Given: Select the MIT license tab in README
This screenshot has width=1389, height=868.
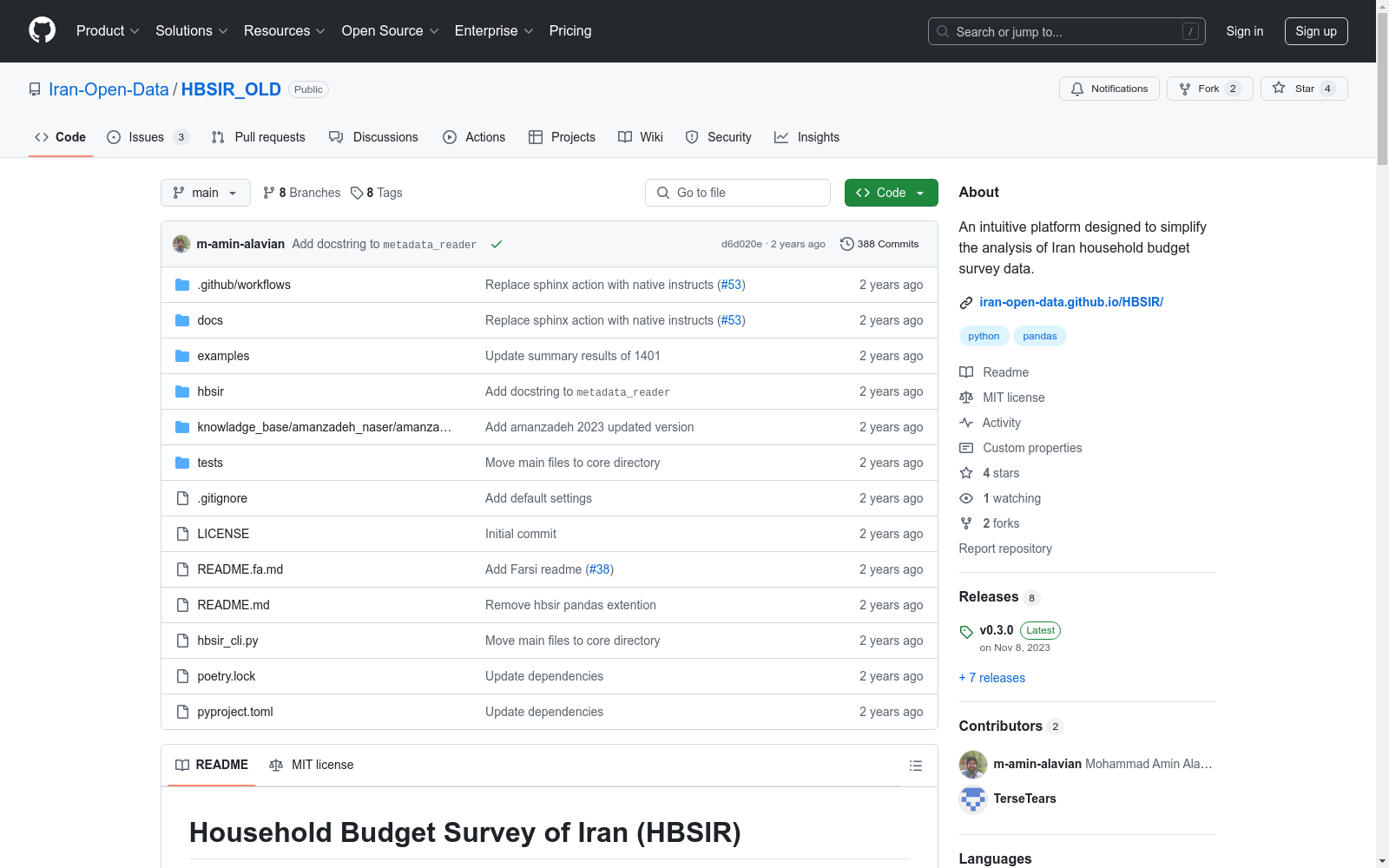Looking at the screenshot, I should 312,765.
